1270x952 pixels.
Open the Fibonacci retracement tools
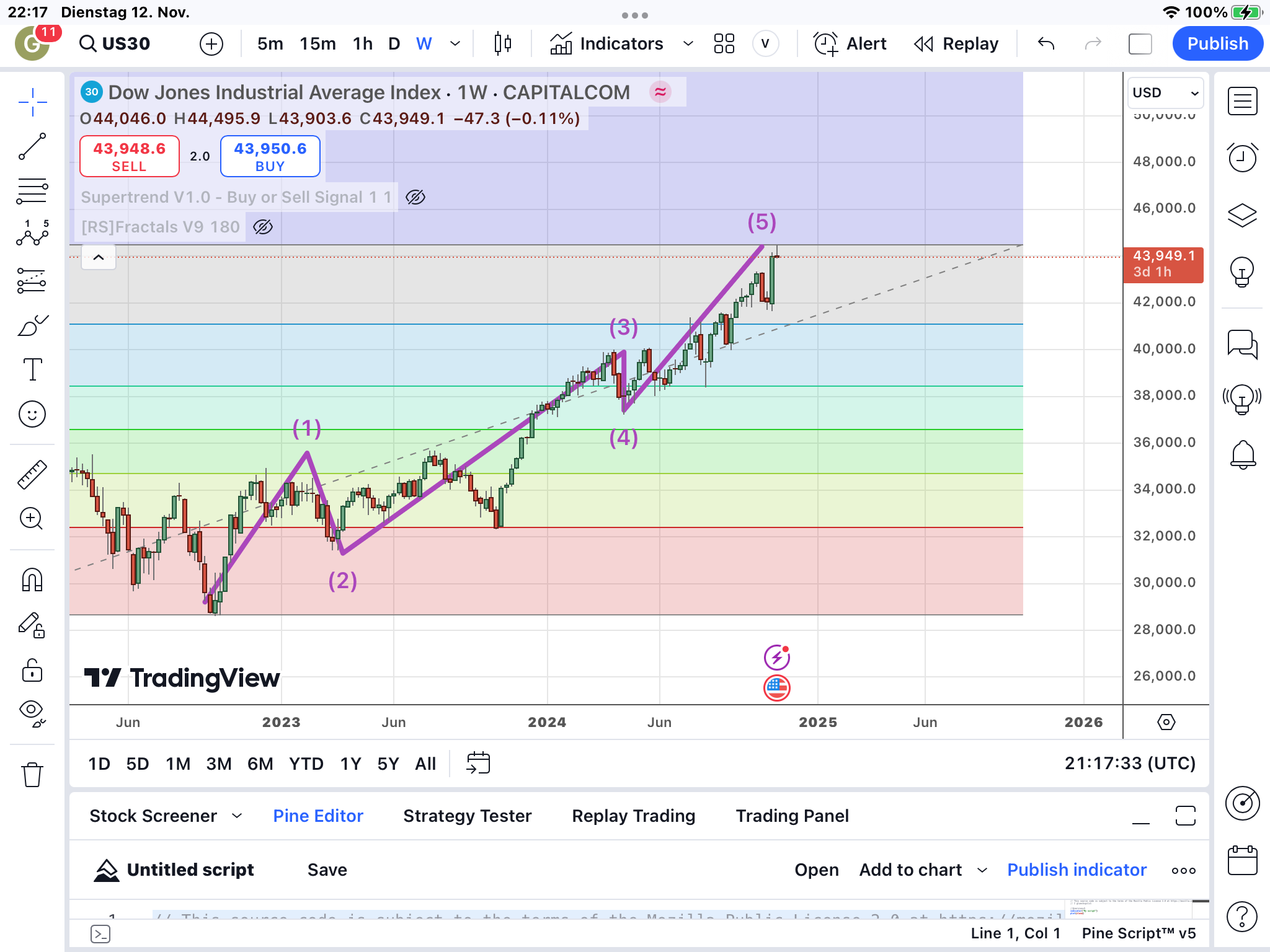point(32,192)
